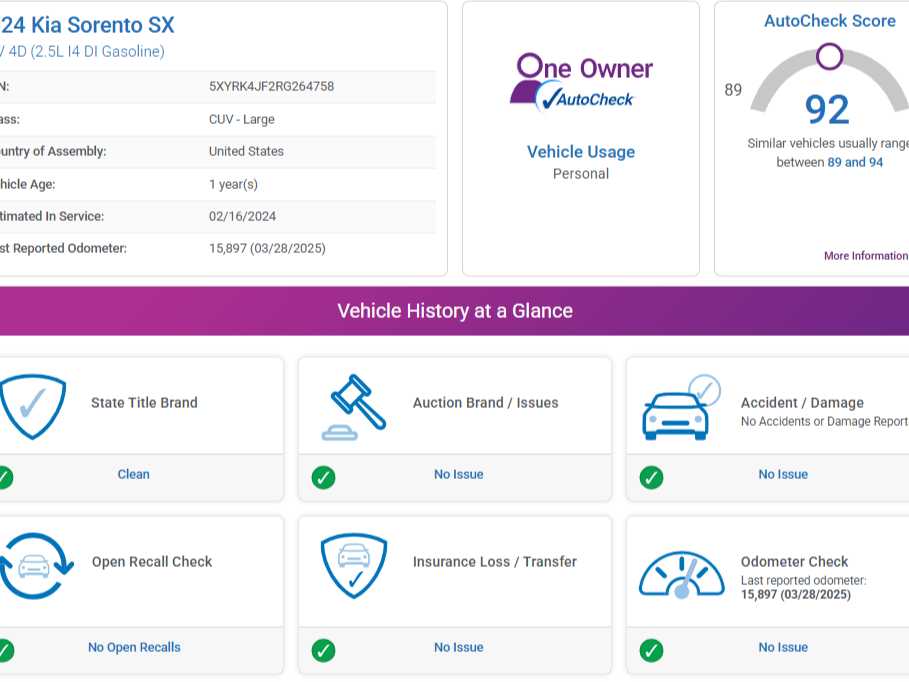Image resolution: width=909 pixels, height=682 pixels.
Task: Click the 15,897 (03/28/2025) odometer value in vehicle details
Action: [267, 248]
